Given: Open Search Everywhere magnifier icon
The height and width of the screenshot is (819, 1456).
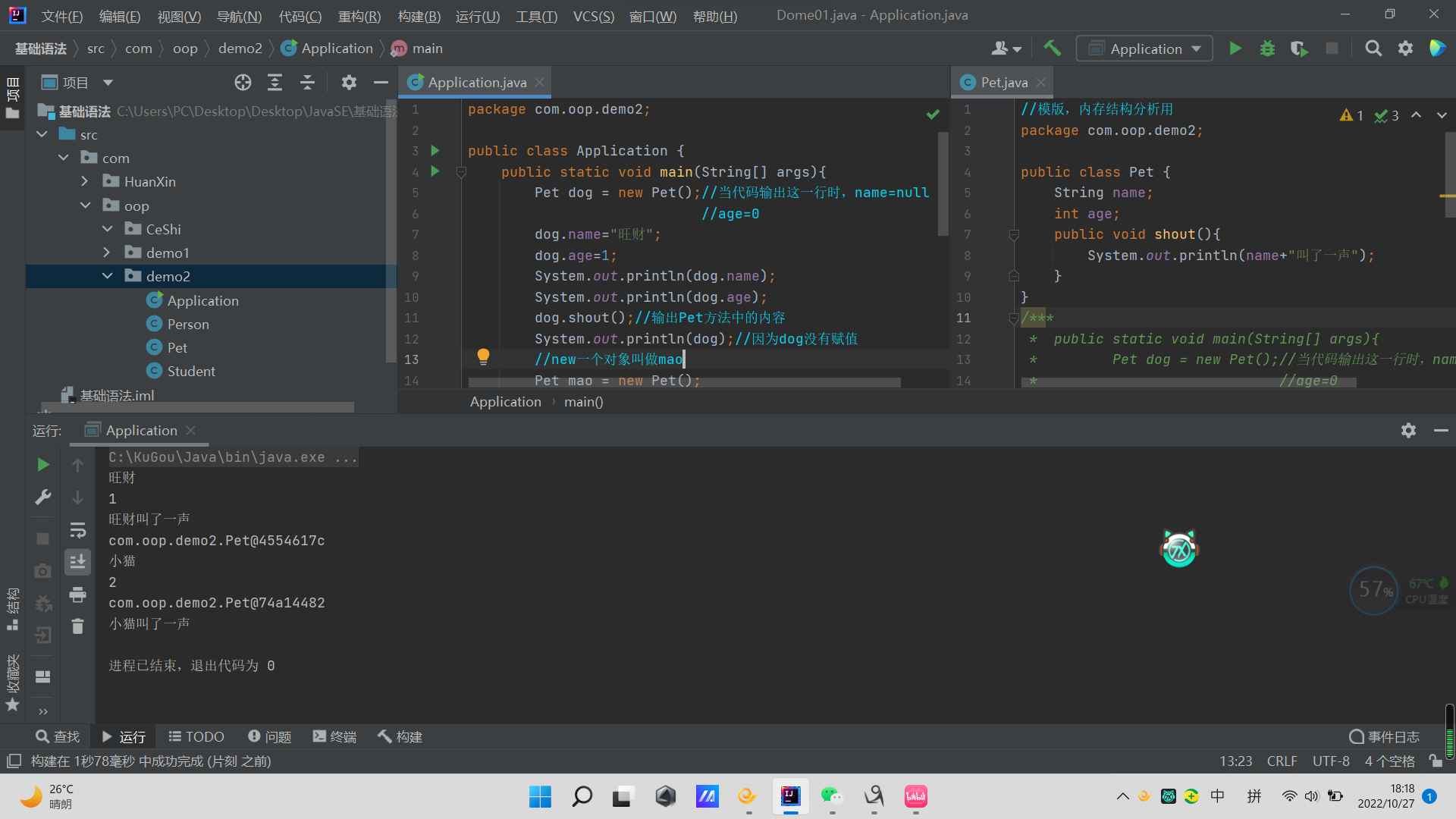Looking at the screenshot, I should pos(1373,49).
